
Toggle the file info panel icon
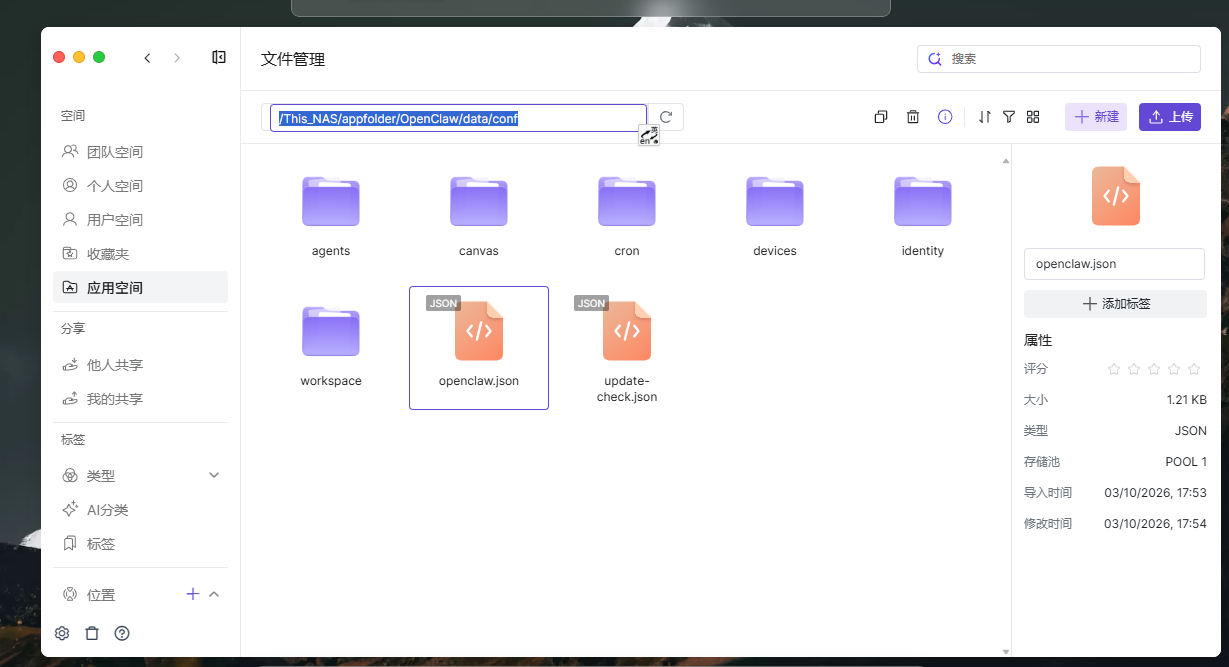[945, 117]
